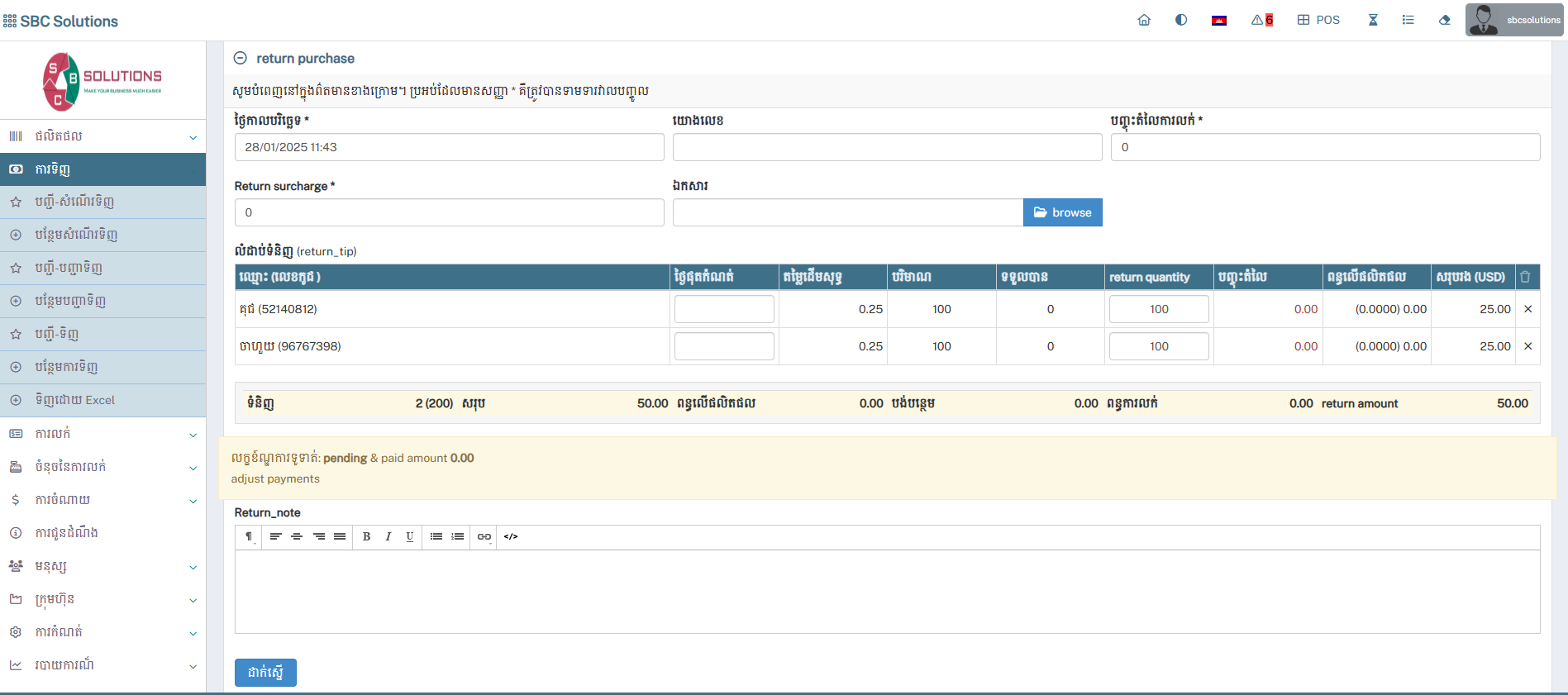This screenshot has width=1568, height=695.
Task: Open the alerts warning icon
Action: (1261, 20)
